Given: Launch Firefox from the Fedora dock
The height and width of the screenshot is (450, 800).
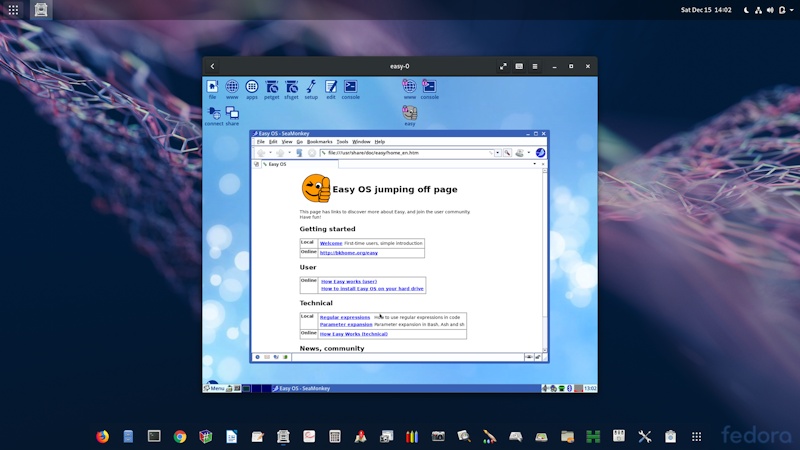Looking at the screenshot, I should click(103, 436).
